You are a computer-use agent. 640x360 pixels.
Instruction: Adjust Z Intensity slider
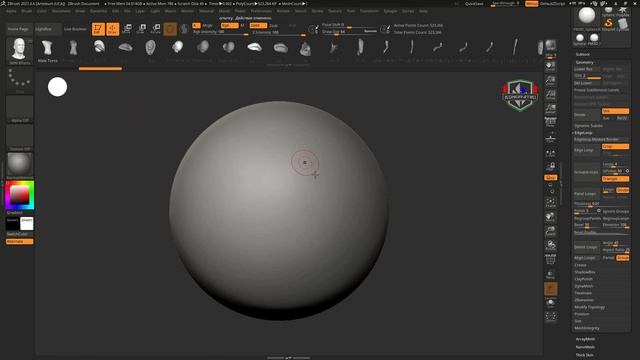(x=279, y=33)
